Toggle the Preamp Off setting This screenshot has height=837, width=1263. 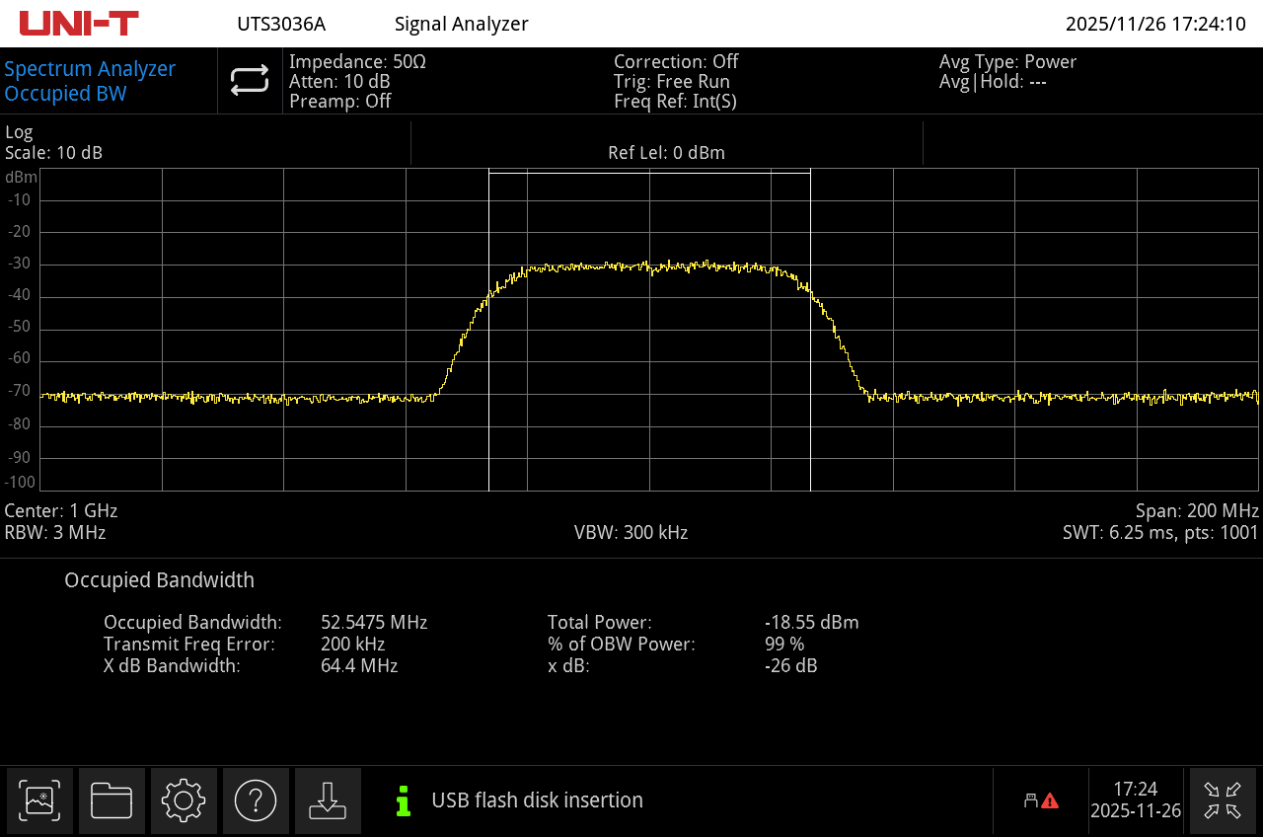click(340, 101)
